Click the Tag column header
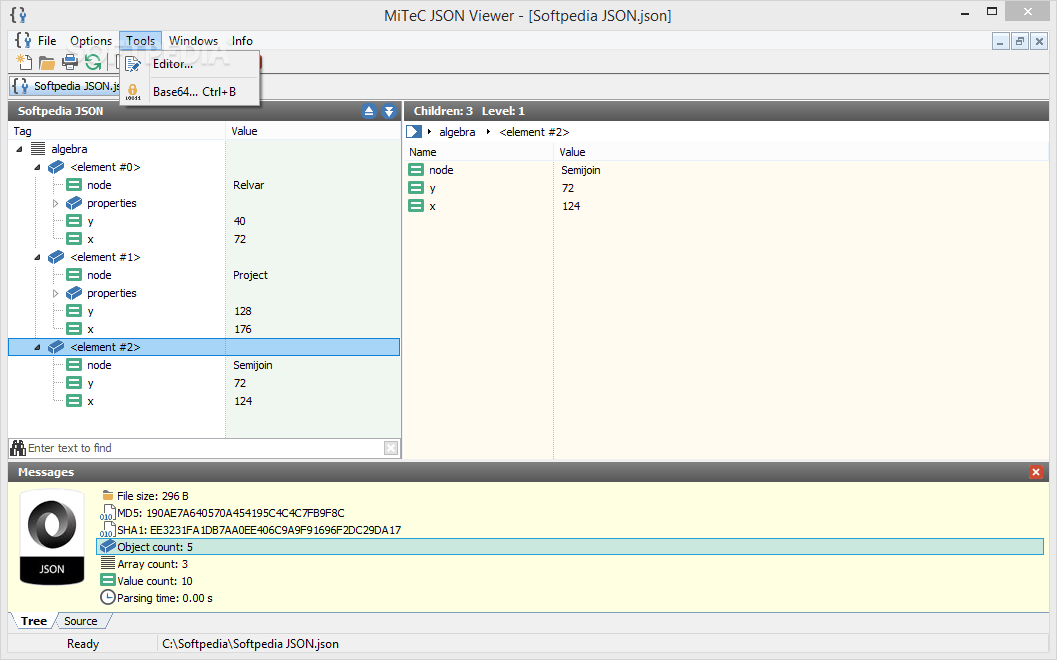This screenshot has height=660, width=1057. pyautogui.click(x=117, y=131)
